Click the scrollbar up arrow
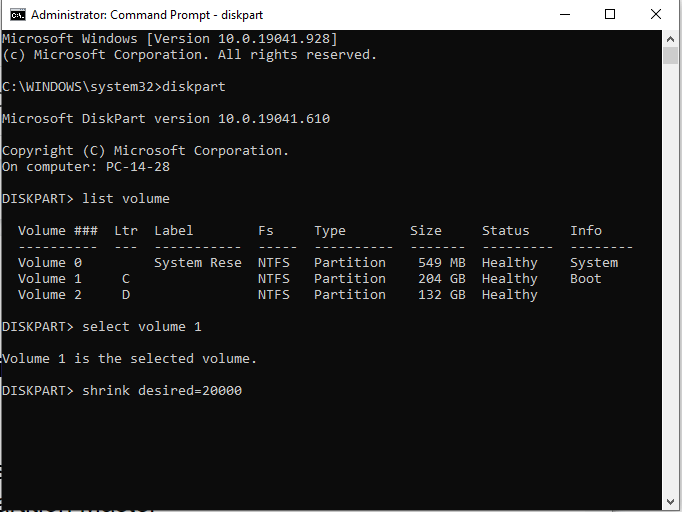This screenshot has width=682, height=512. click(x=671, y=38)
